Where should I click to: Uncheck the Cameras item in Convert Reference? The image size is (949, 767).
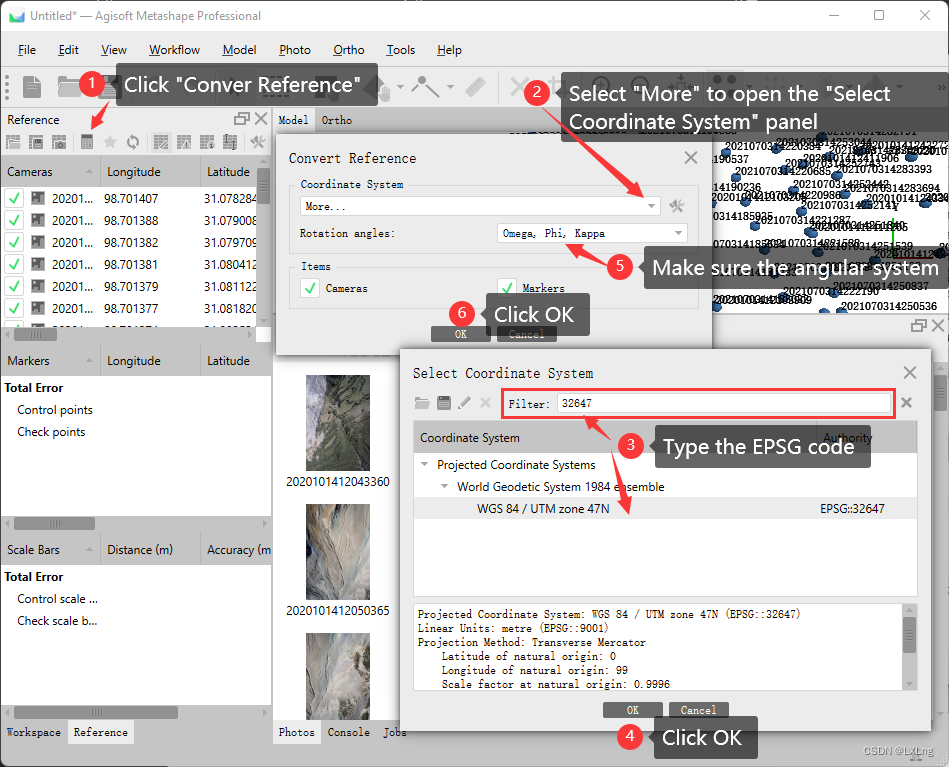310,288
